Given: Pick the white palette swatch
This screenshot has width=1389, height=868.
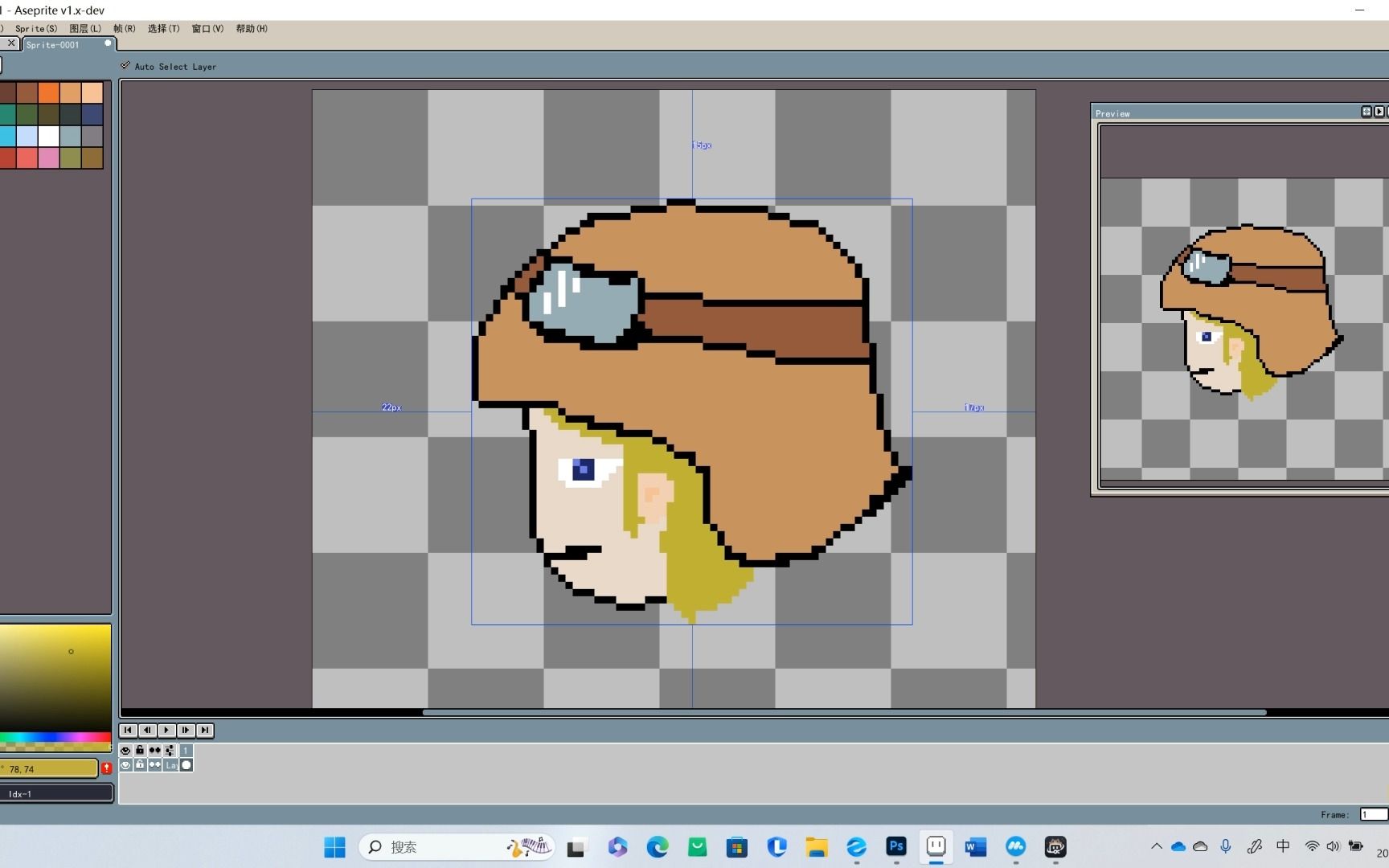Looking at the screenshot, I should click(x=49, y=136).
